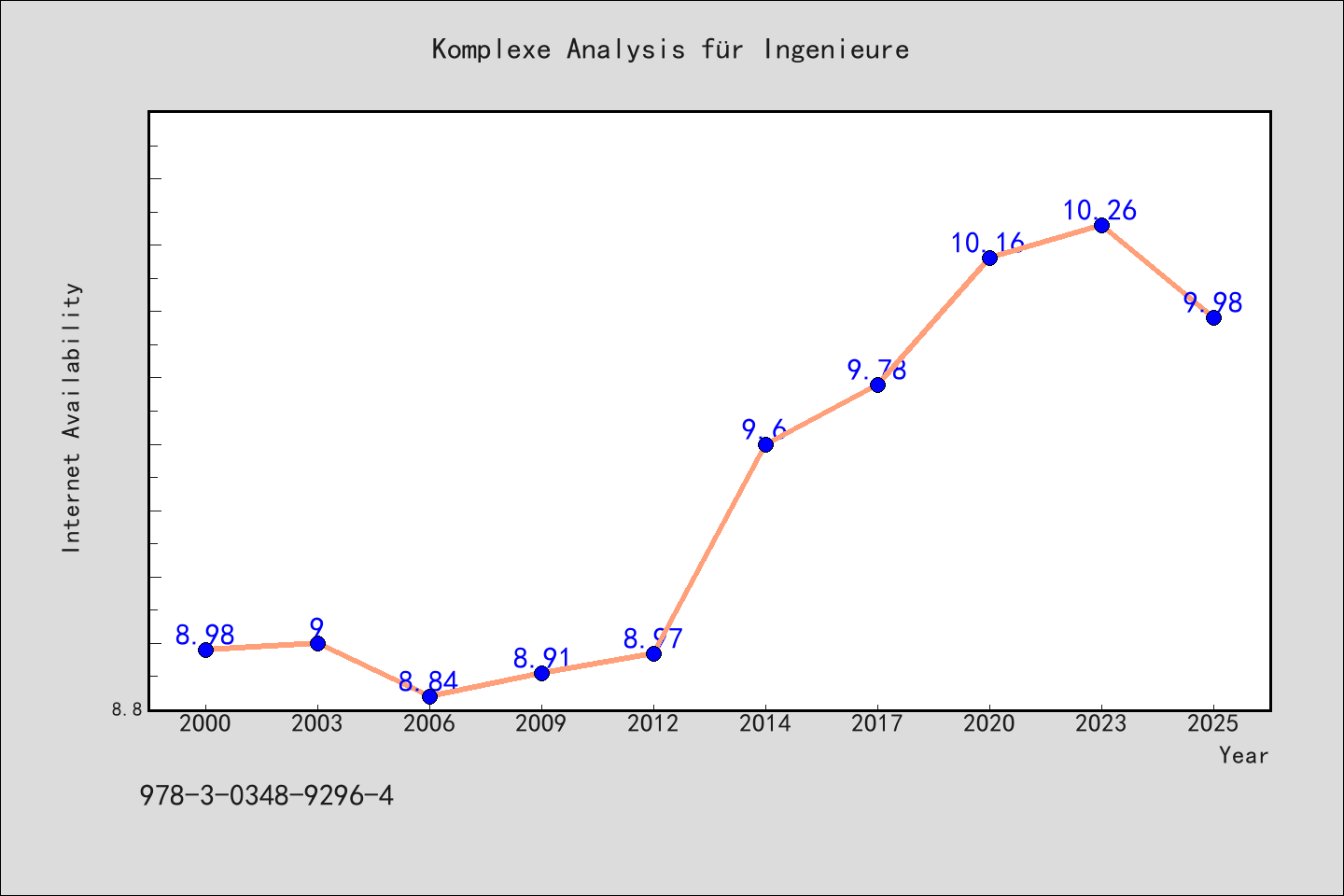Click the x-axis label 2012
This screenshot has width=1344, height=896.
pos(653,723)
